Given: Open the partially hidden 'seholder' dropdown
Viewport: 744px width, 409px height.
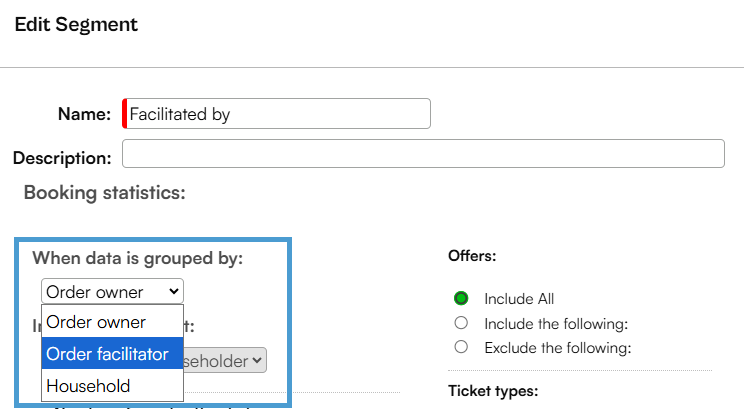Looking at the screenshot, I should click(225, 361).
